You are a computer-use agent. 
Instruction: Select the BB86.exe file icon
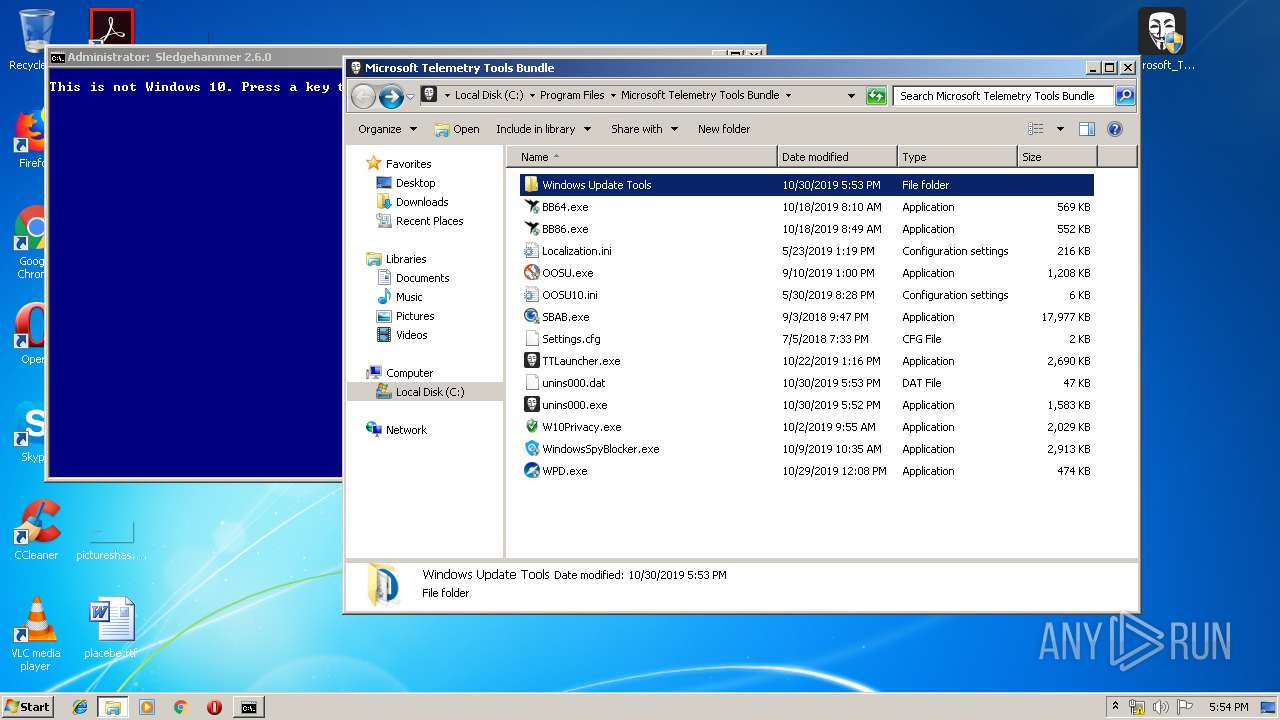click(x=532, y=229)
